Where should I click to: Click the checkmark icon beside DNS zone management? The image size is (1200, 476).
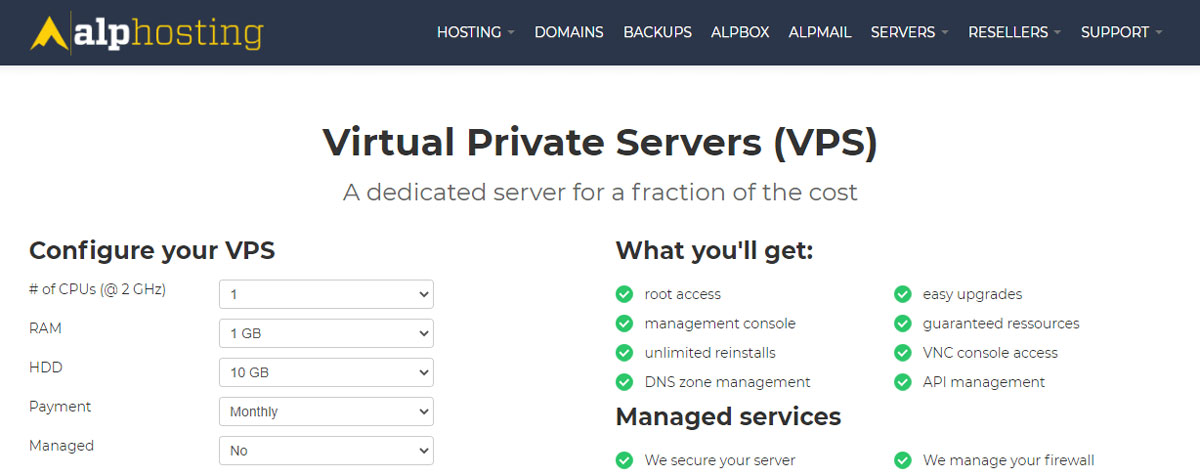click(624, 382)
